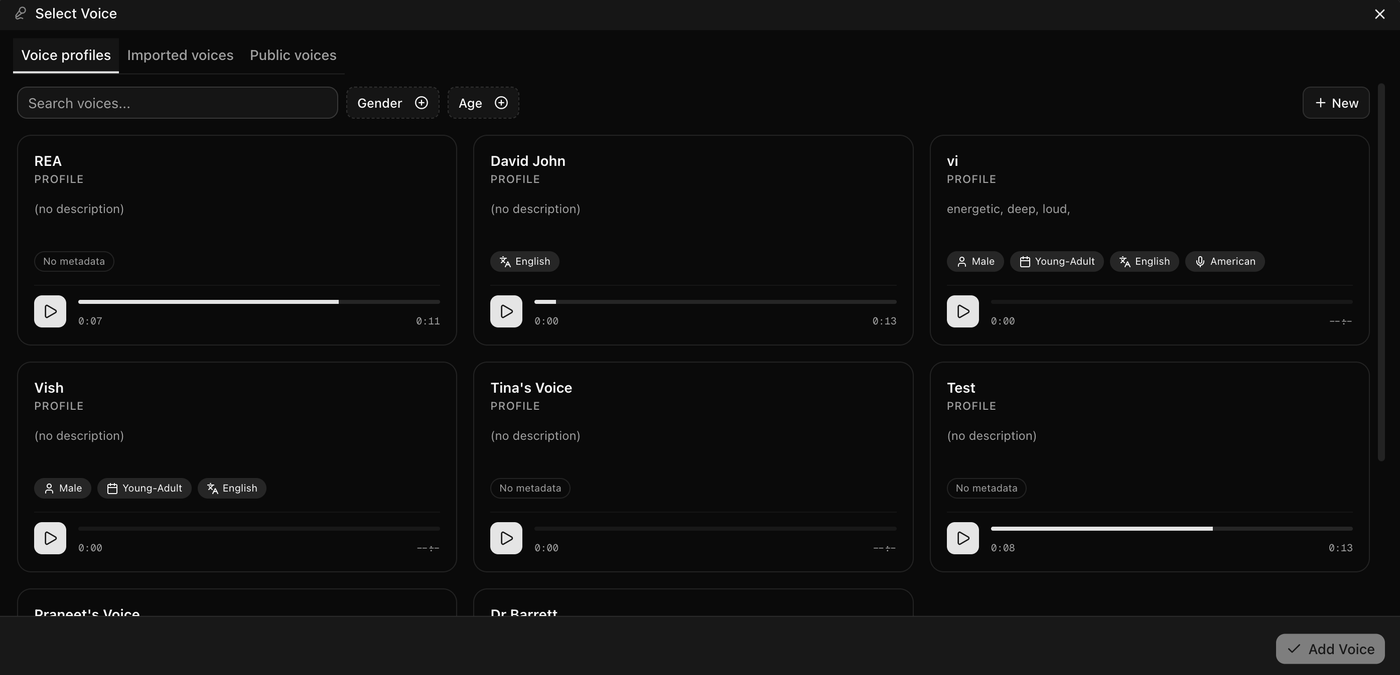Click No metadata tag on Tina's Voice

pyautogui.click(x=530, y=488)
